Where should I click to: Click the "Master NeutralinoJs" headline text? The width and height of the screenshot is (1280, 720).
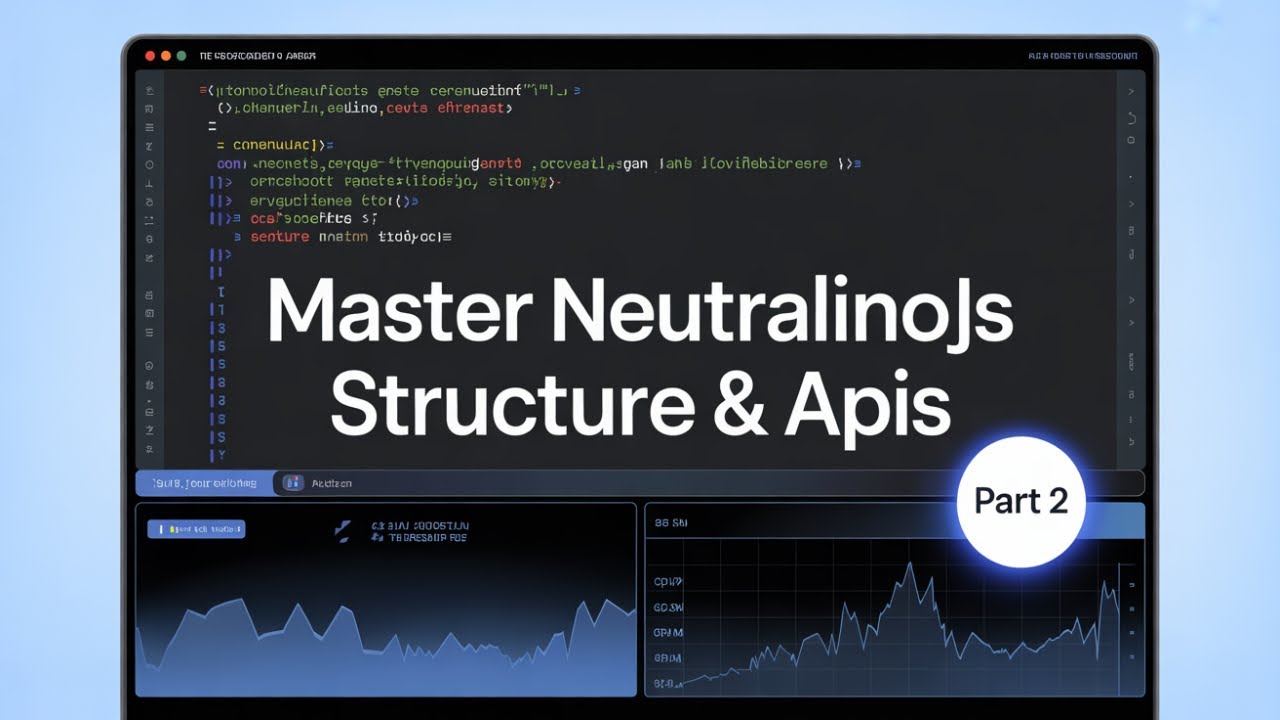(x=640, y=313)
